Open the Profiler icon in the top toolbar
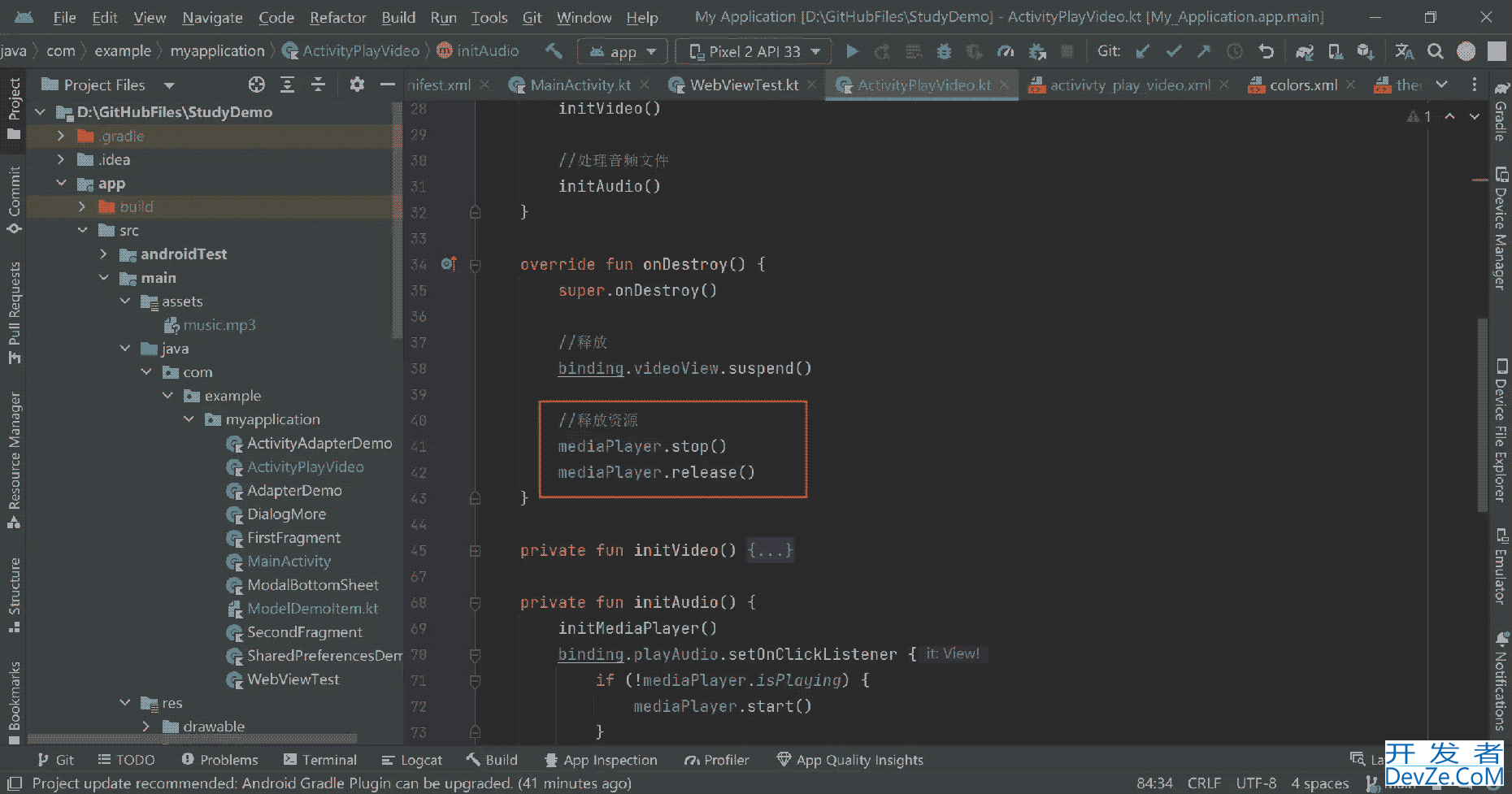 click(1006, 51)
